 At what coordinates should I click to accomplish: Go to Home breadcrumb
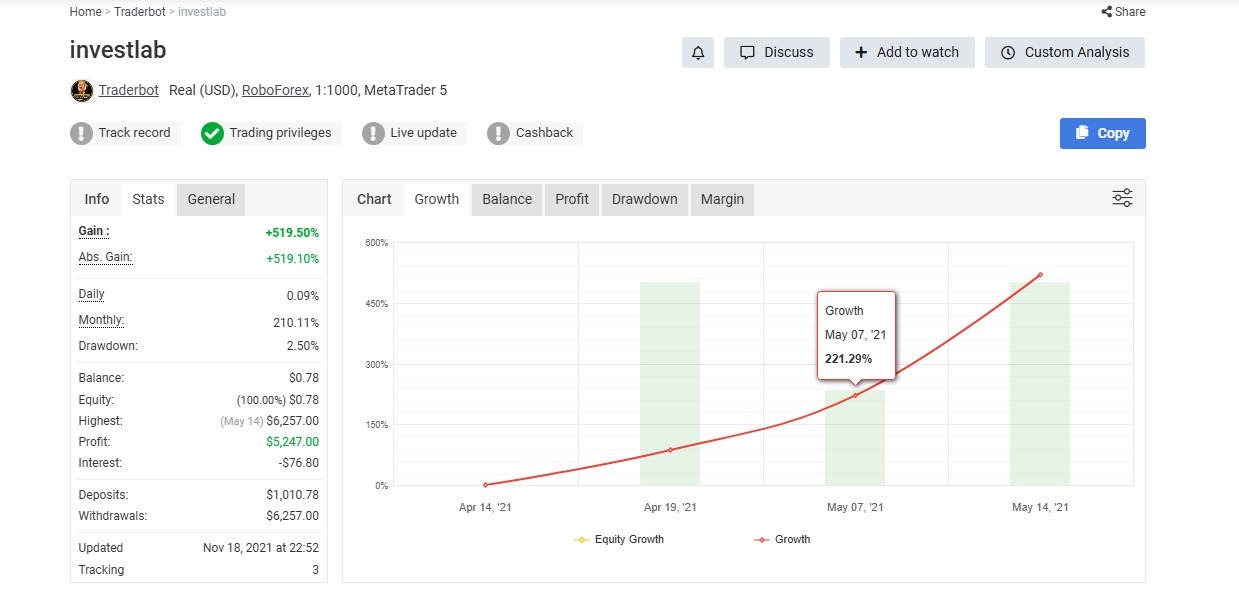(85, 12)
